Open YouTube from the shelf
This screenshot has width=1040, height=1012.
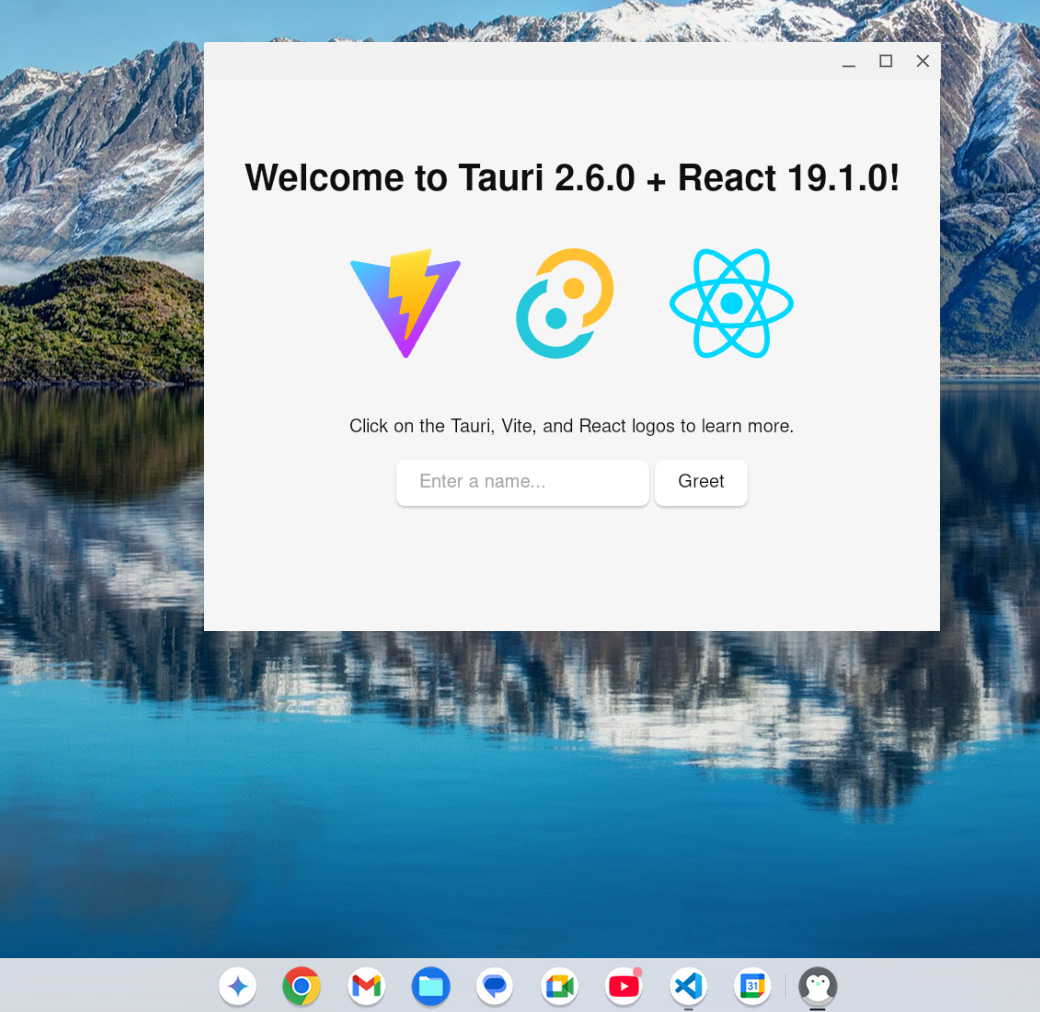(623, 986)
